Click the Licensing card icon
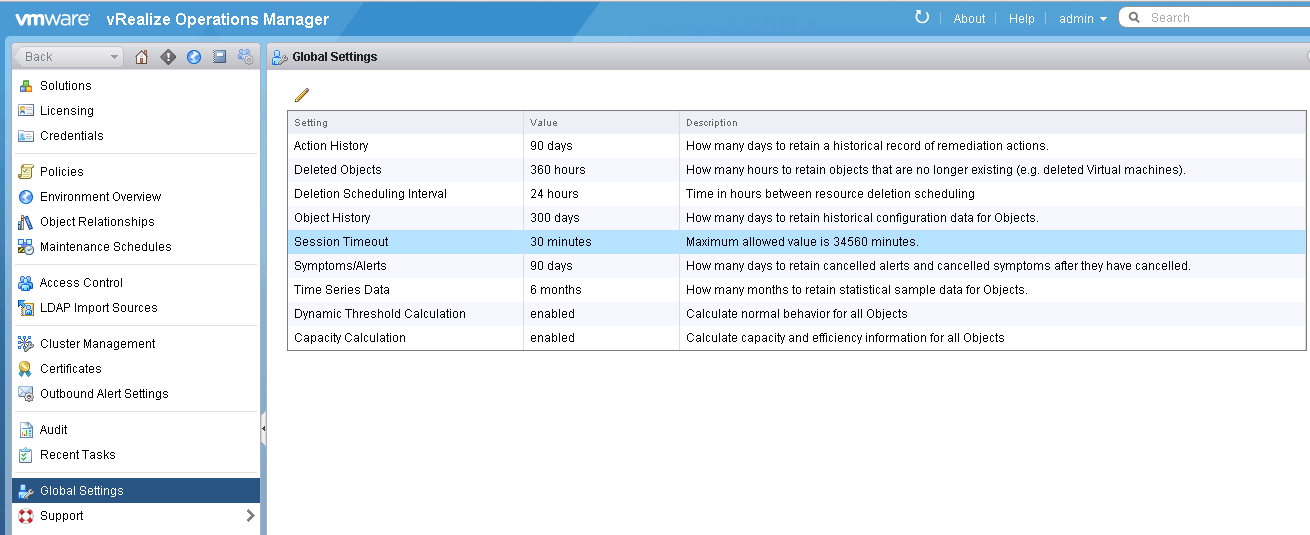This screenshot has height=535, width=1310. (26, 111)
